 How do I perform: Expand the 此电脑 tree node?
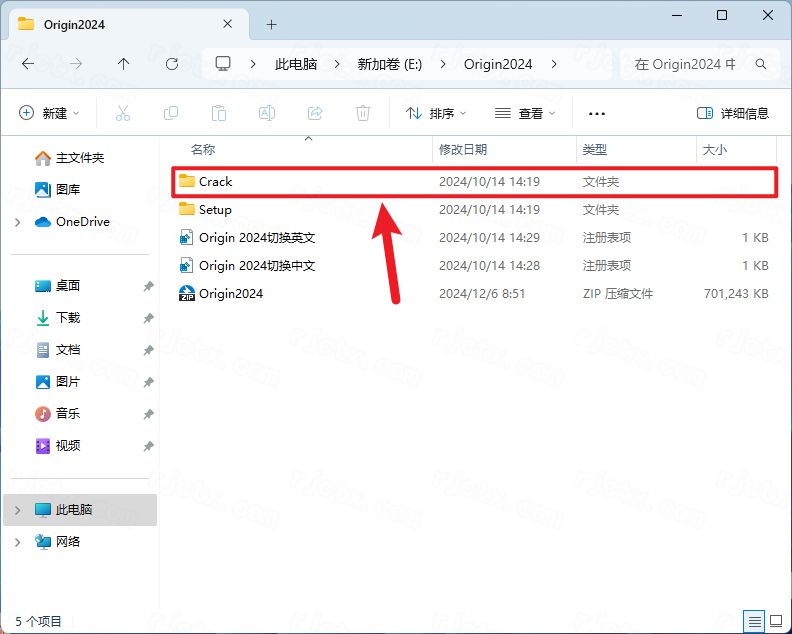pos(18,510)
